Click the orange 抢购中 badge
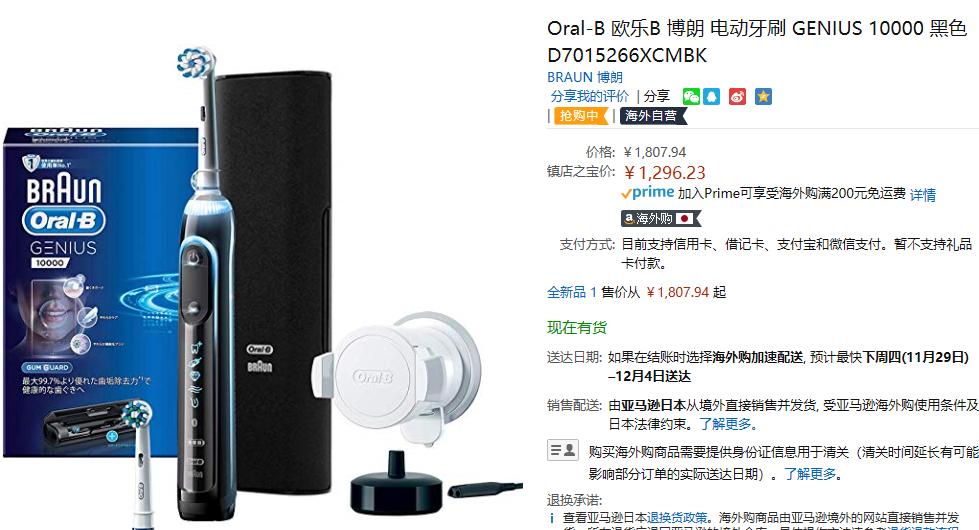979x530 pixels. pyautogui.click(x=581, y=116)
